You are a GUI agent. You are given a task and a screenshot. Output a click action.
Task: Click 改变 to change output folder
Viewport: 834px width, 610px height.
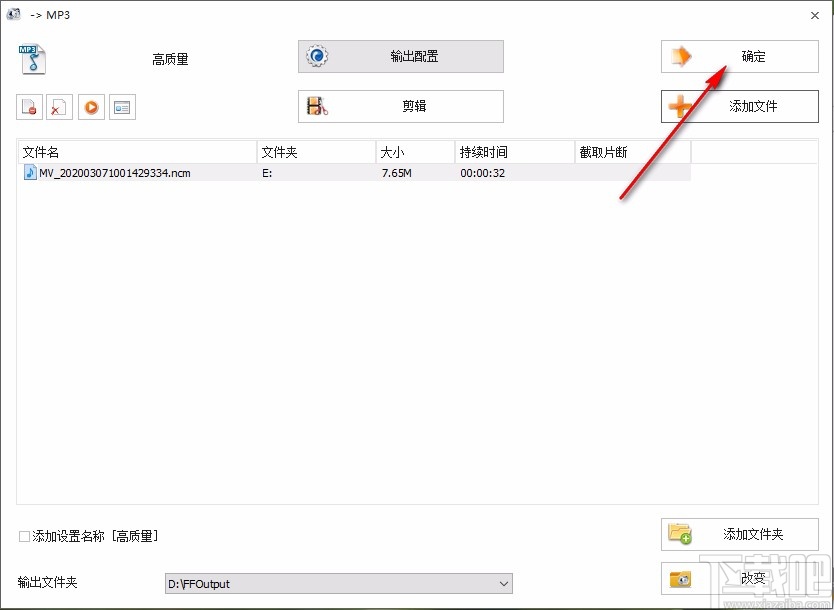click(739, 578)
